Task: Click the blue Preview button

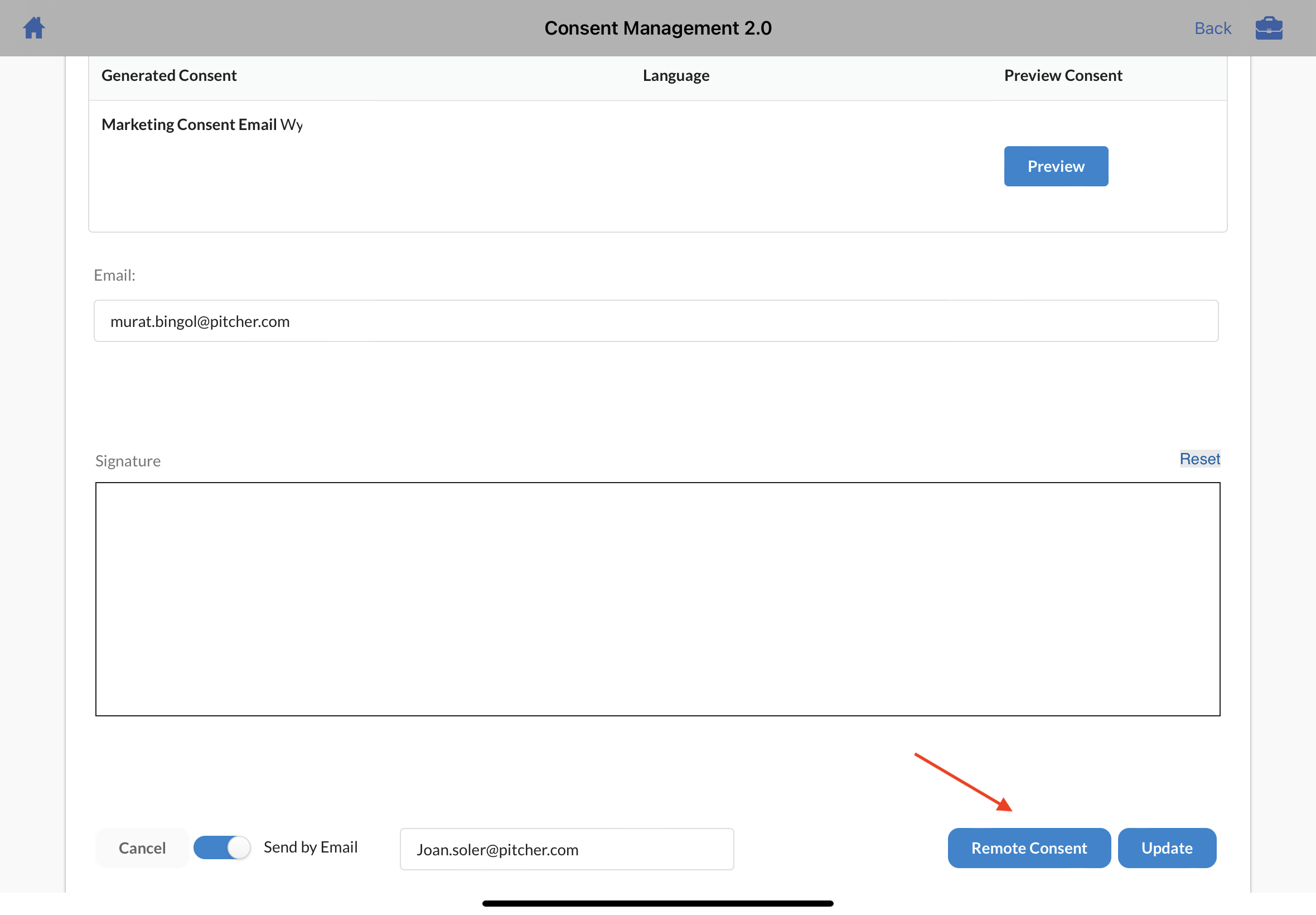Action: point(1056,166)
